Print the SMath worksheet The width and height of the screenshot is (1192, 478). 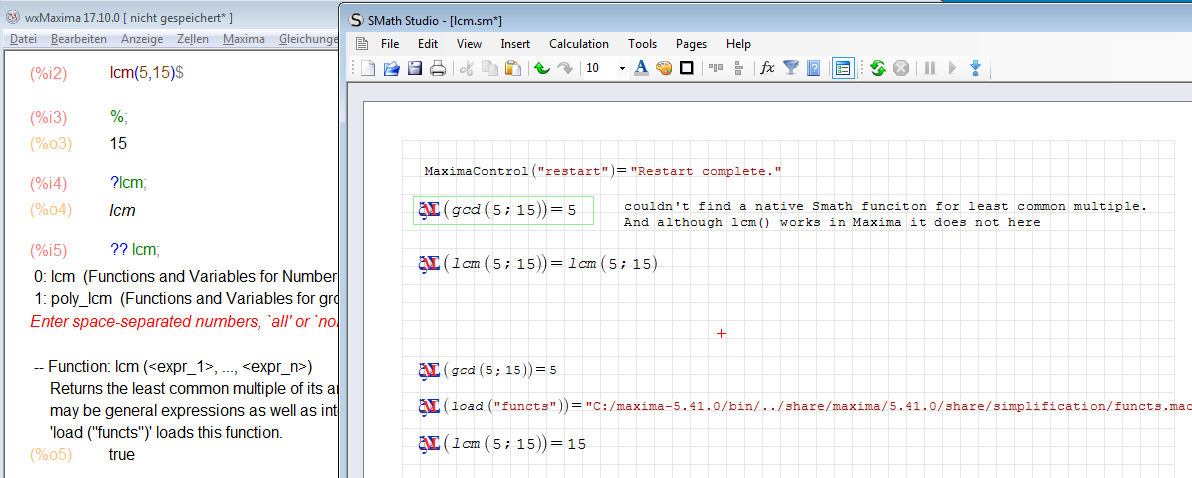[x=437, y=68]
